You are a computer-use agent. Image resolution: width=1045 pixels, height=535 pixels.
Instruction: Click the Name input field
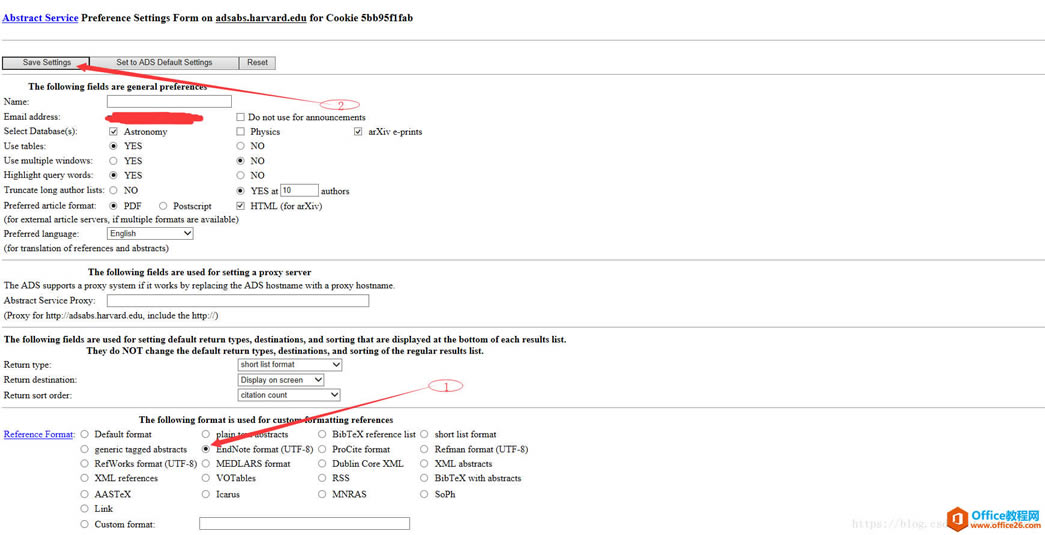tap(169, 101)
